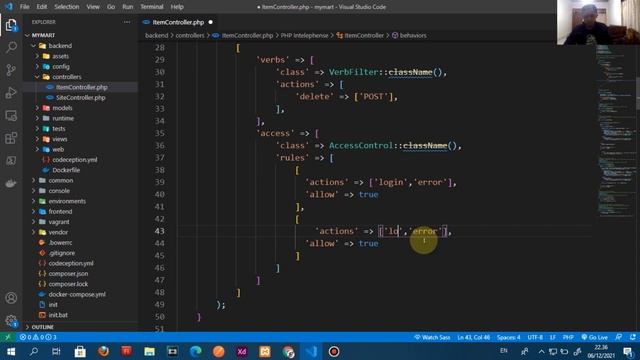The image size is (640, 360).
Task: Open system clock in taskbar tray
Action: click(601, 351)
